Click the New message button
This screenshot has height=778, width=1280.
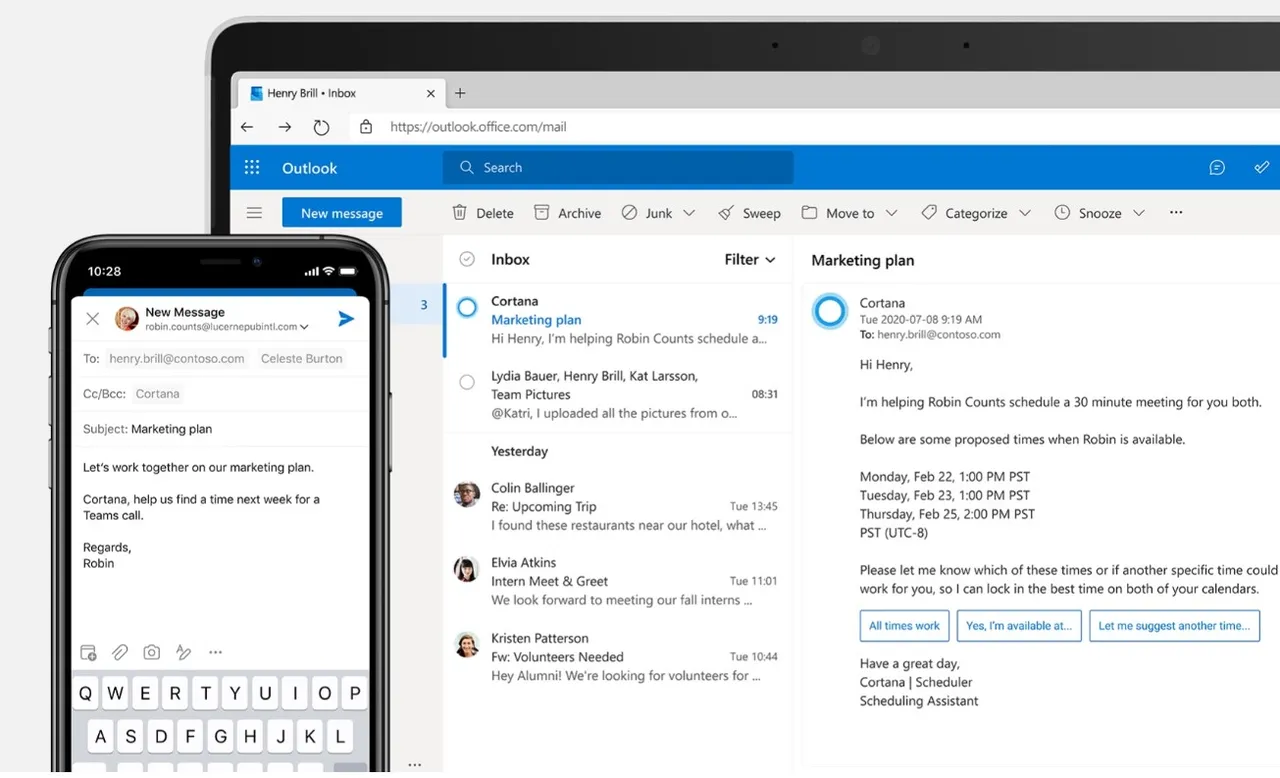pyautogui.click(x=342, y=213)
